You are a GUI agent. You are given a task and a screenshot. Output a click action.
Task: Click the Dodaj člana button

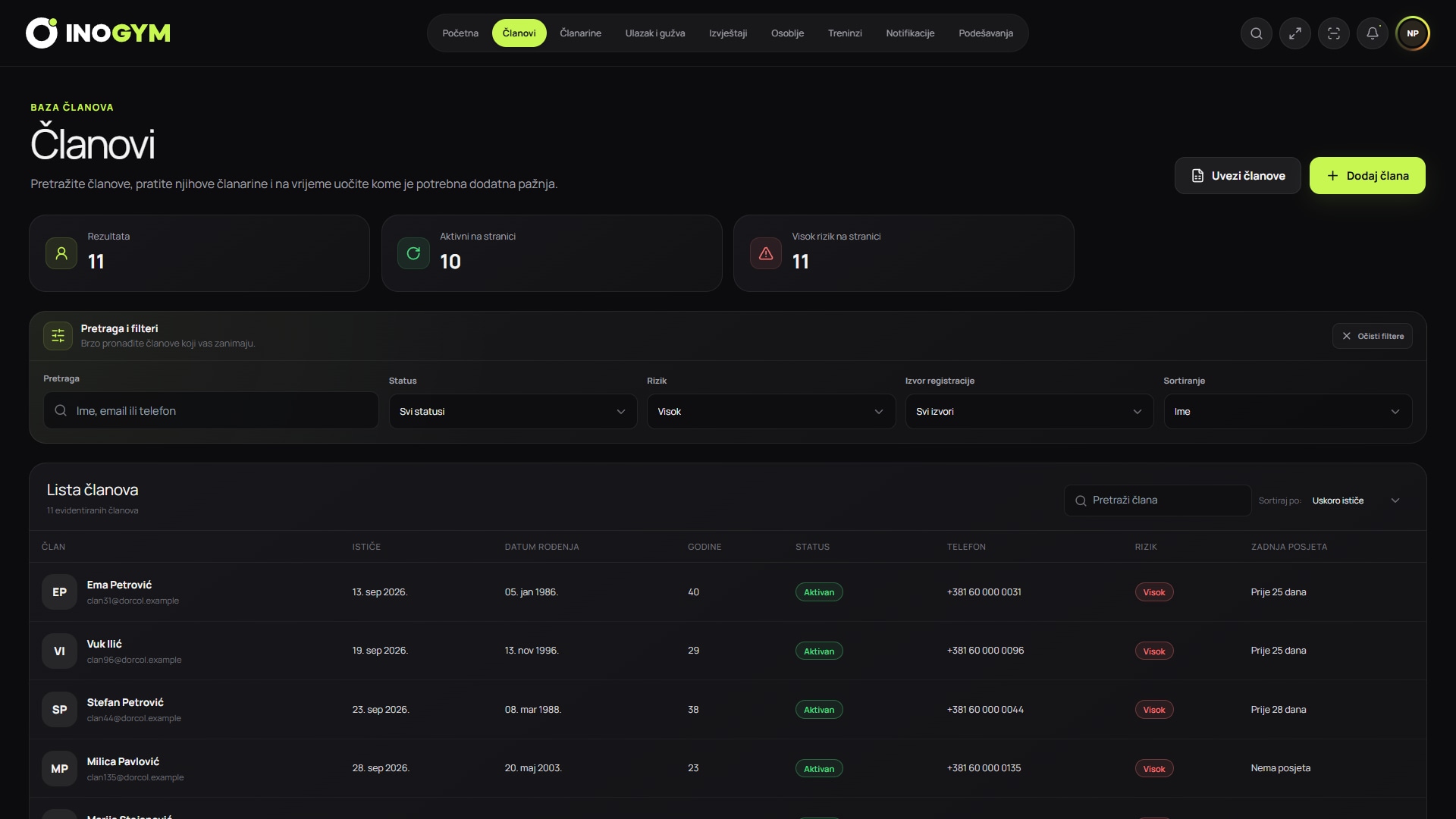tap(1367, 176)
